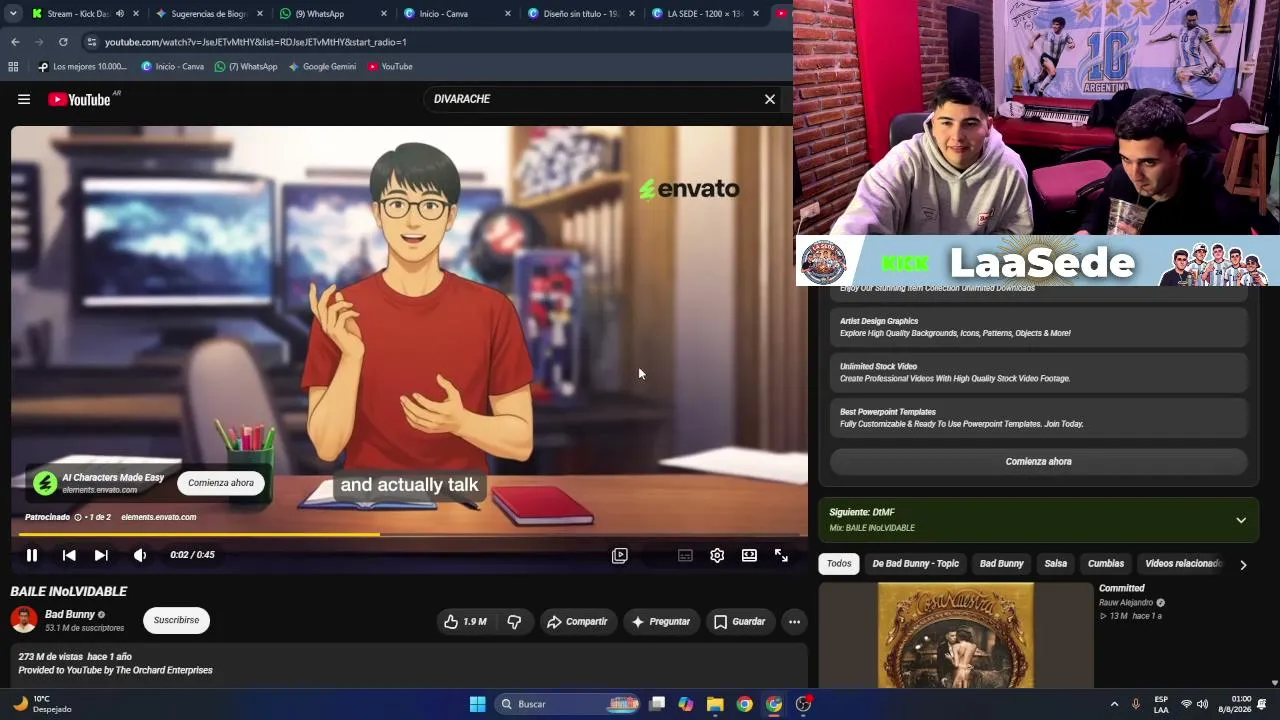This screenshot has height=720, width=1280.
Task: Go back in browser history
Action: pyautogui.click(x=15, y=42)
